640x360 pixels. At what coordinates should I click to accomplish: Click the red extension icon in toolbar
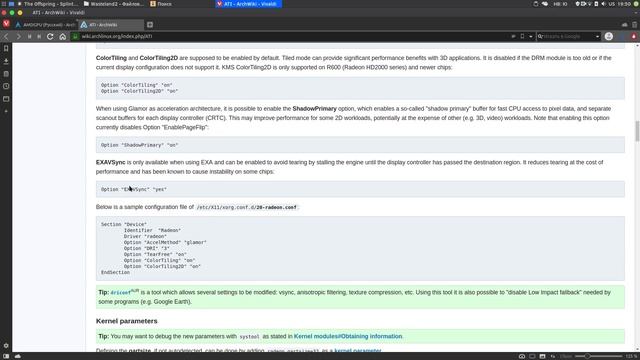[x=634, y=36]
